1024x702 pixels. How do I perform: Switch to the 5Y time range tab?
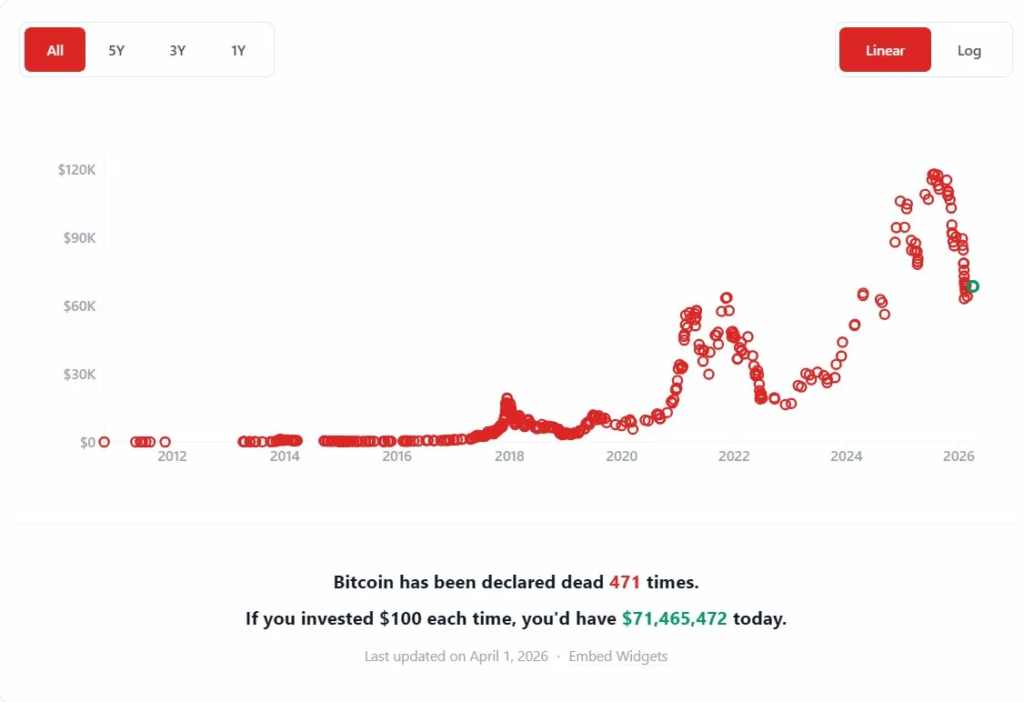pos(116,50)
